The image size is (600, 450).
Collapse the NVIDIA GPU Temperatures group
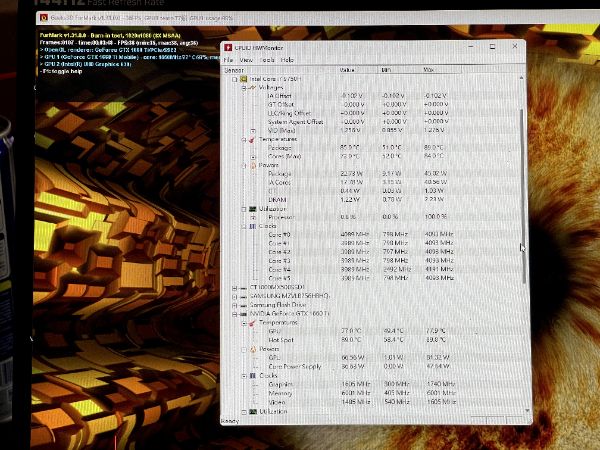[x=244, y=323]
